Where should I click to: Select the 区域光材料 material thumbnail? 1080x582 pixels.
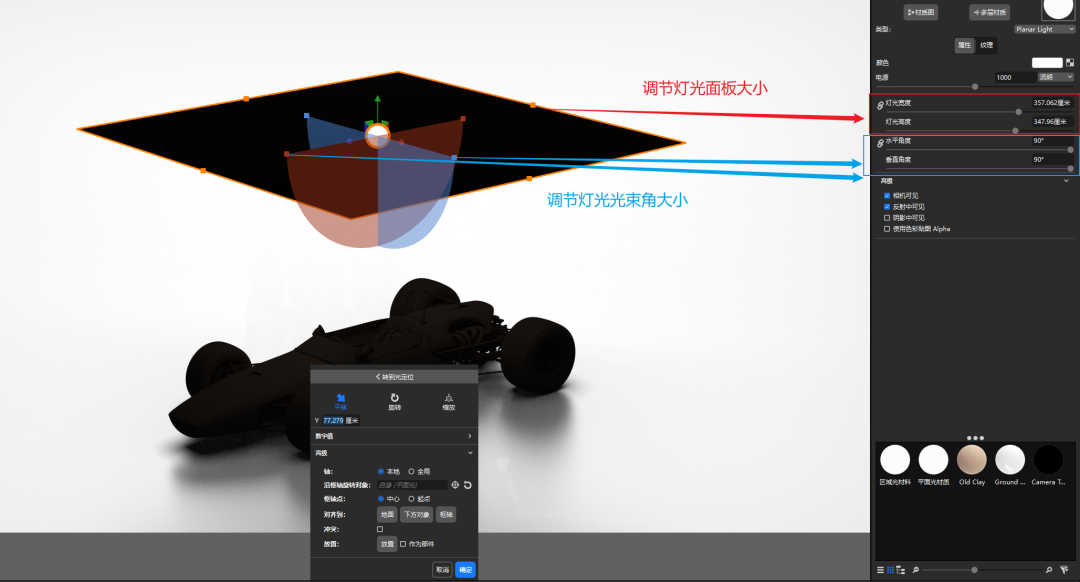tap(895, 459)
